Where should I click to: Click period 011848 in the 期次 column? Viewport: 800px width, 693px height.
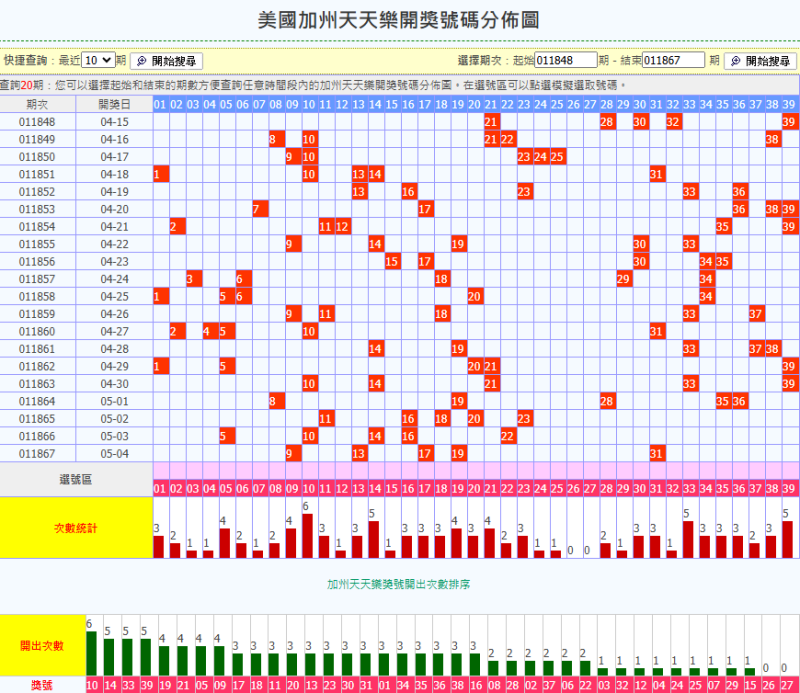37,122
